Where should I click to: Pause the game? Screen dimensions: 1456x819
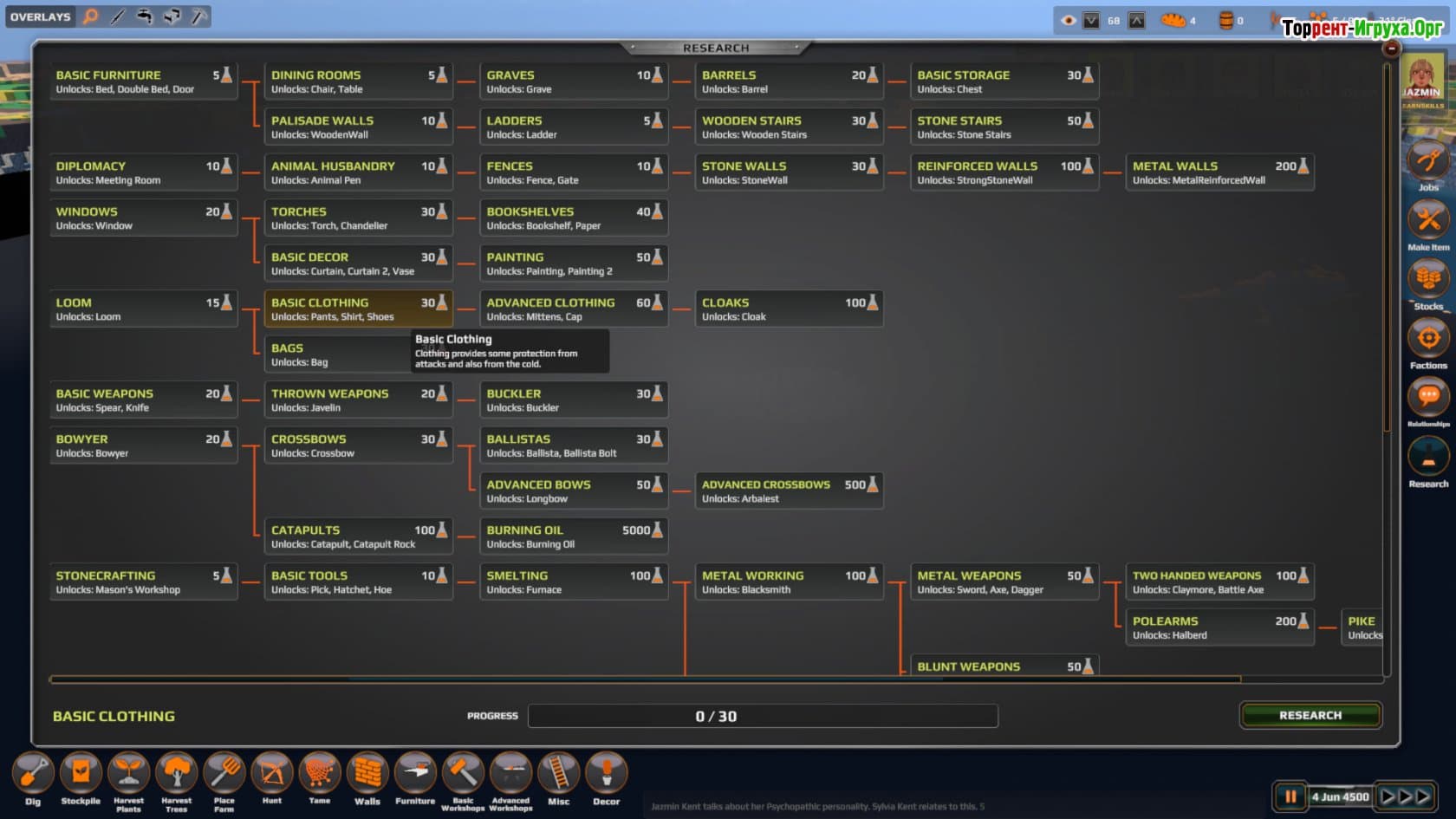[1290, 796]
